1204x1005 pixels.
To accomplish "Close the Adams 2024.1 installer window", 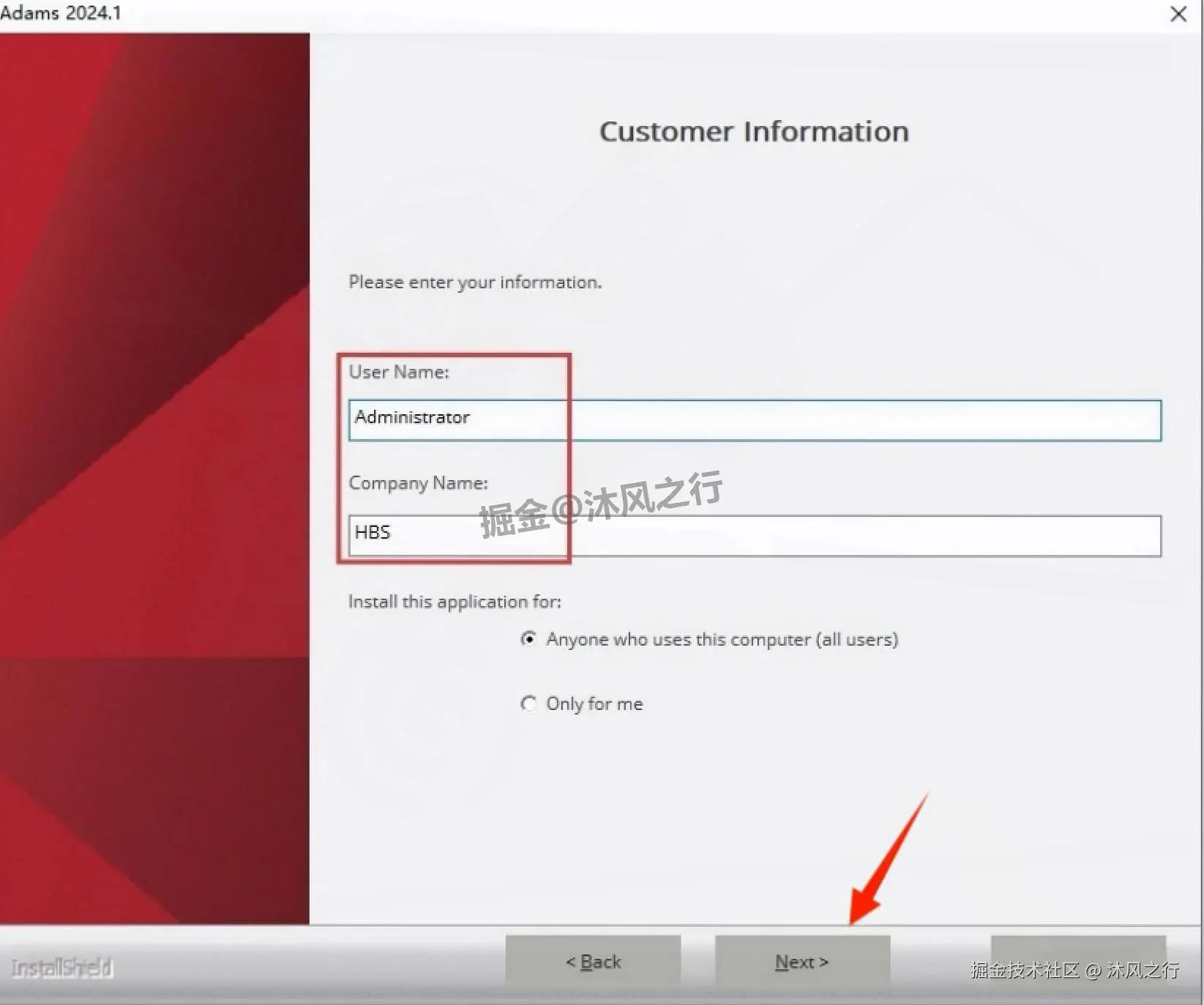I will pos(1178,14).
